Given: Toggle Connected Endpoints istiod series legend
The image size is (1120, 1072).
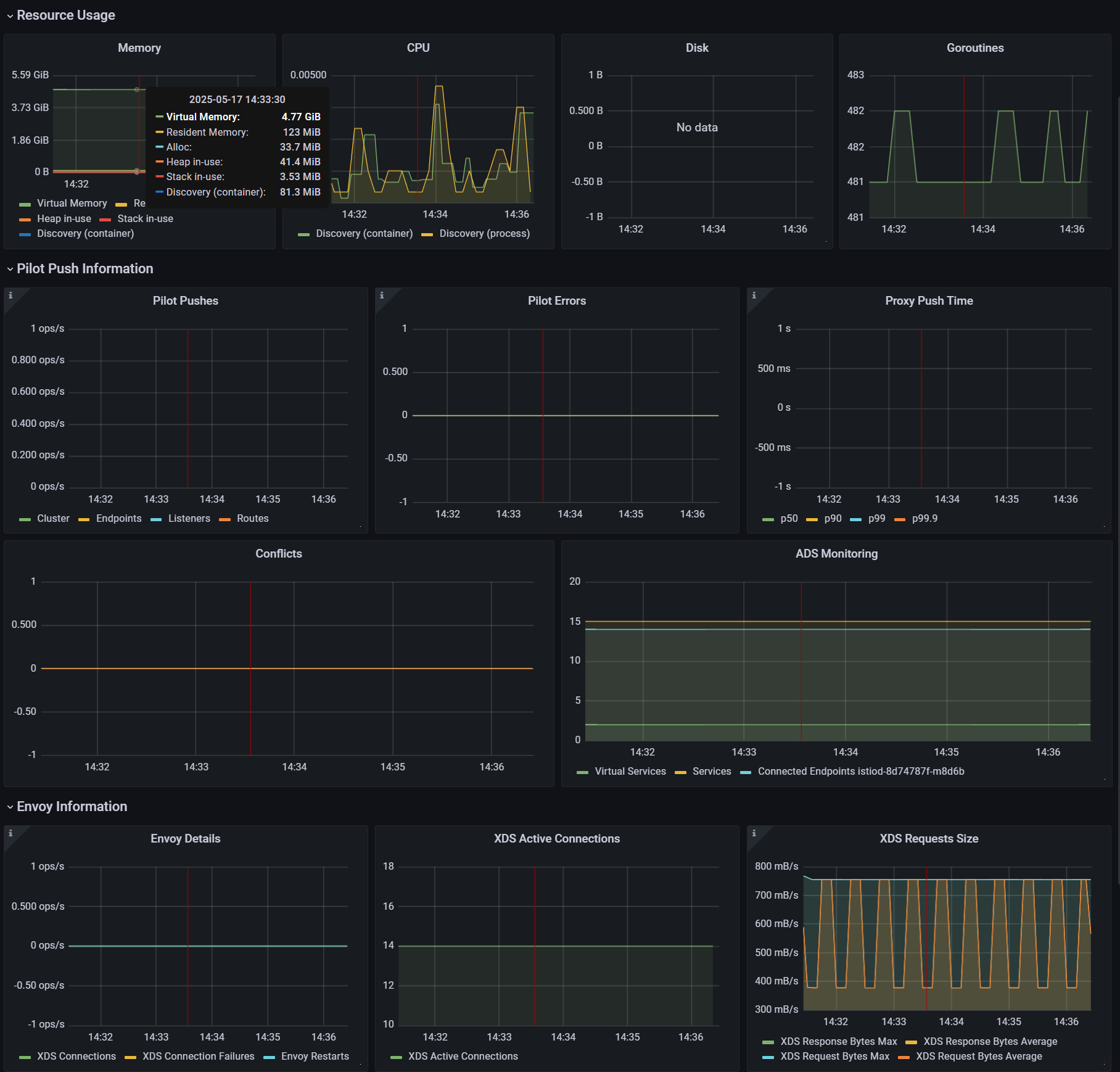Looking at the screenshot, I should coord(861,772).
